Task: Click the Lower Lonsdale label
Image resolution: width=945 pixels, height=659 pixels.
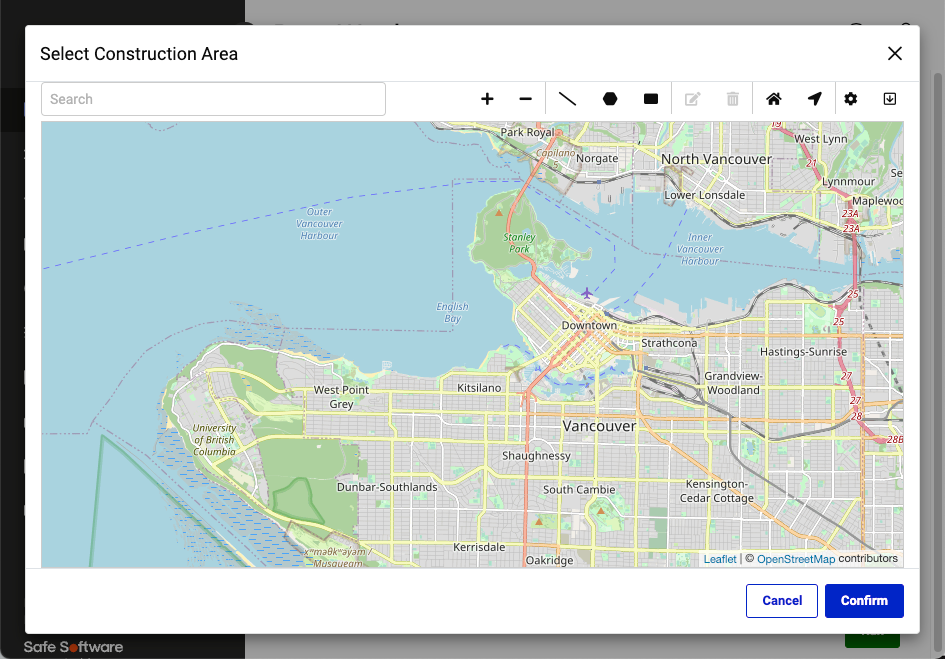Action: tap(705, 195)
